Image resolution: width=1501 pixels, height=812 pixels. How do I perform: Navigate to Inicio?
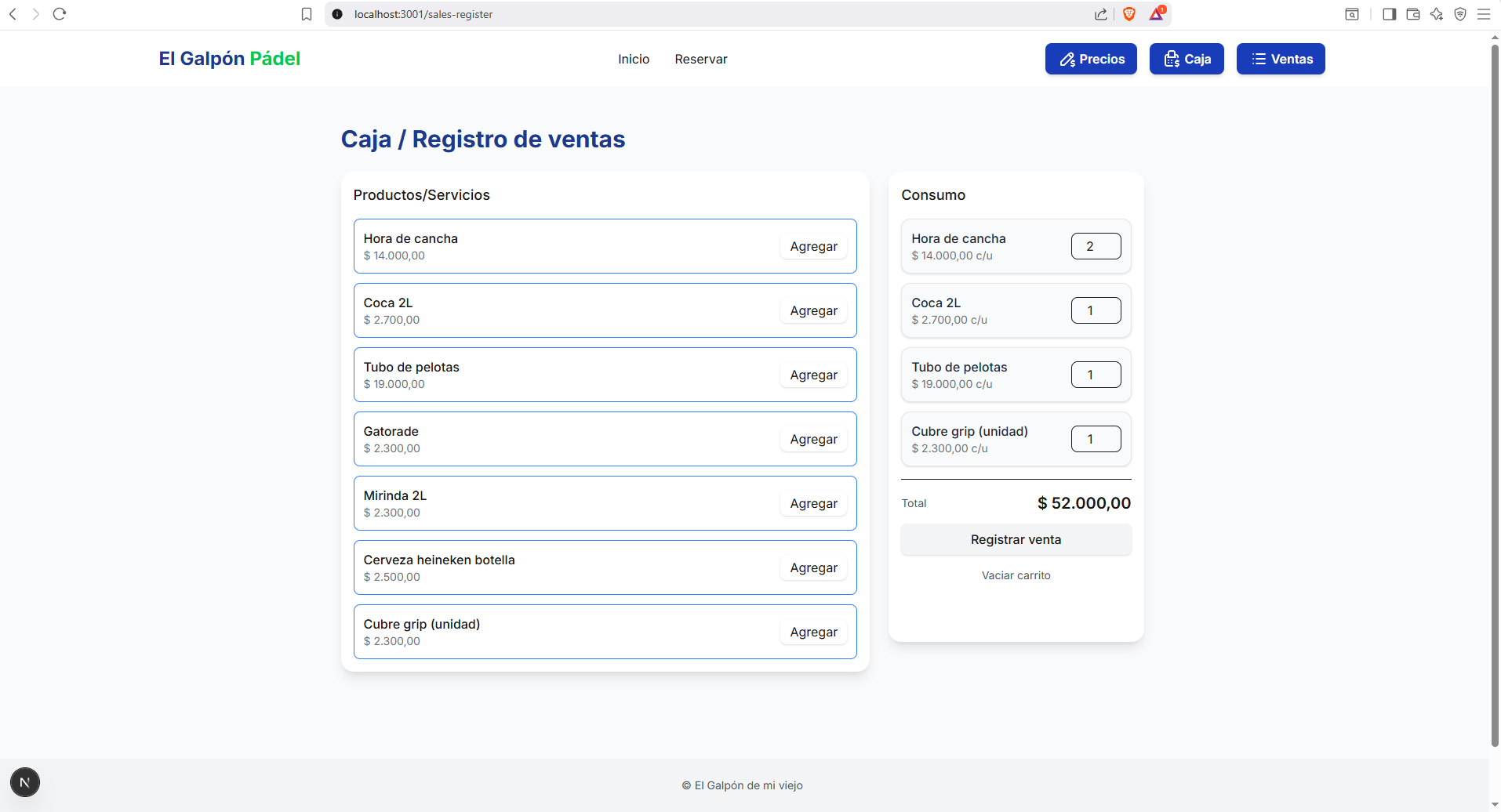click(634, 59)
